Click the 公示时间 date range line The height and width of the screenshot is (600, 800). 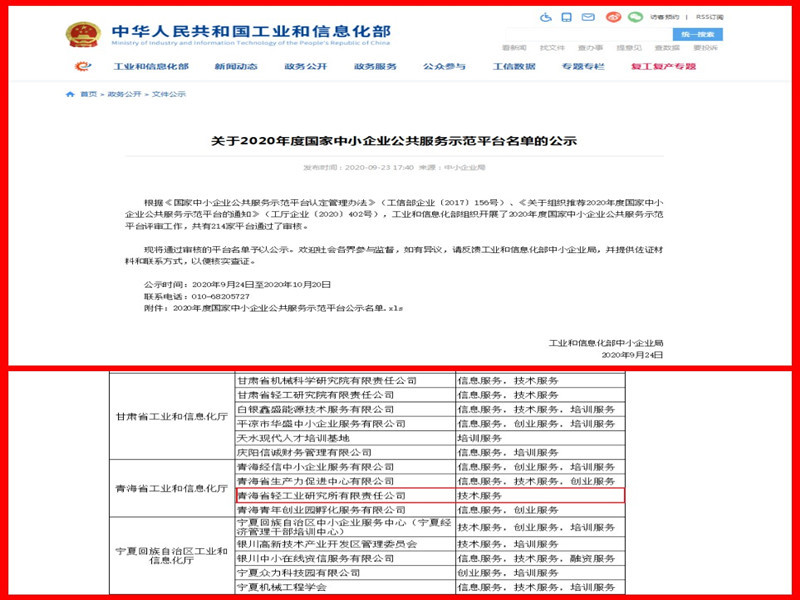237,285
